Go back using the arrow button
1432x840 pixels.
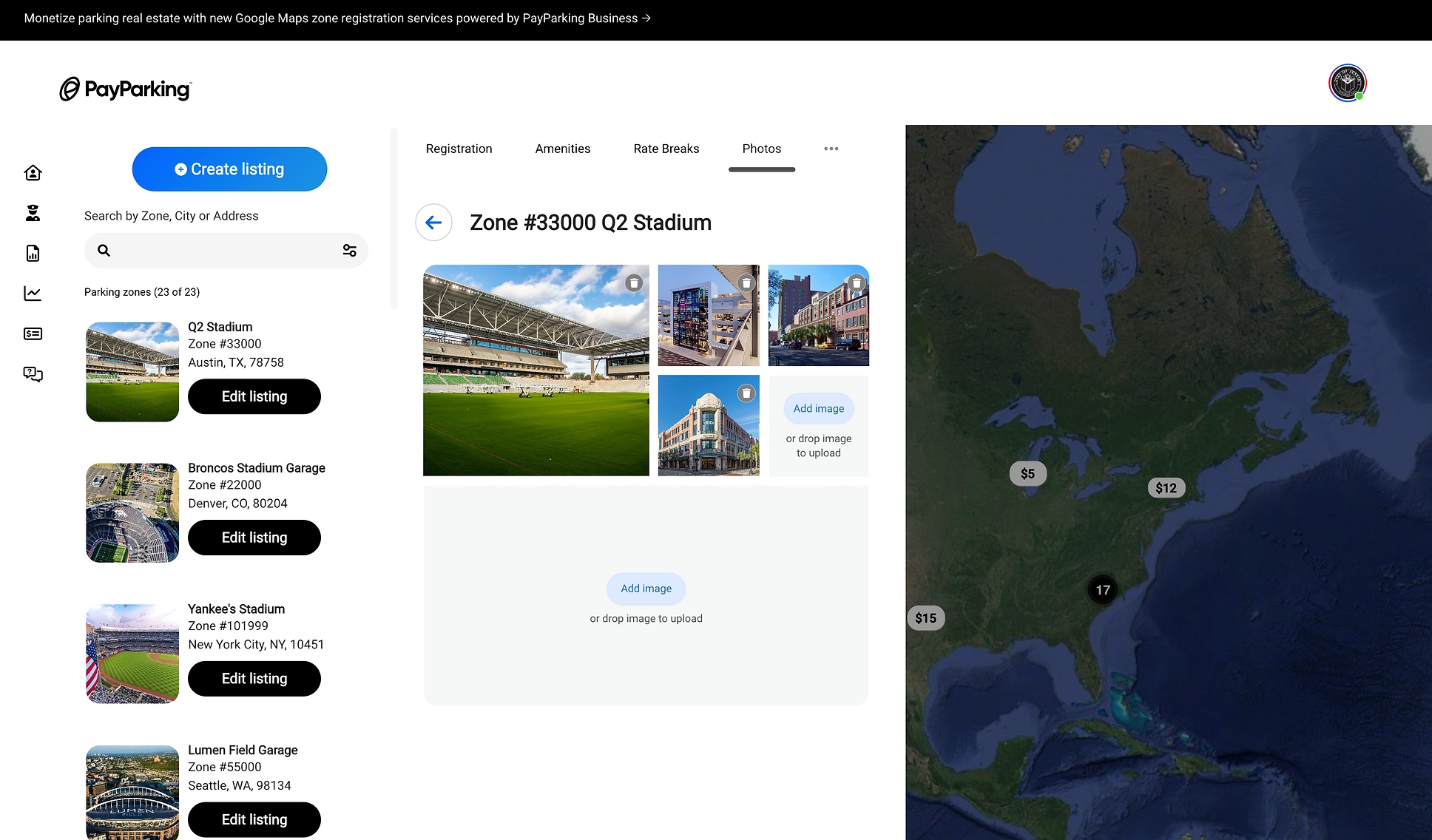click(x=434, y=223)
